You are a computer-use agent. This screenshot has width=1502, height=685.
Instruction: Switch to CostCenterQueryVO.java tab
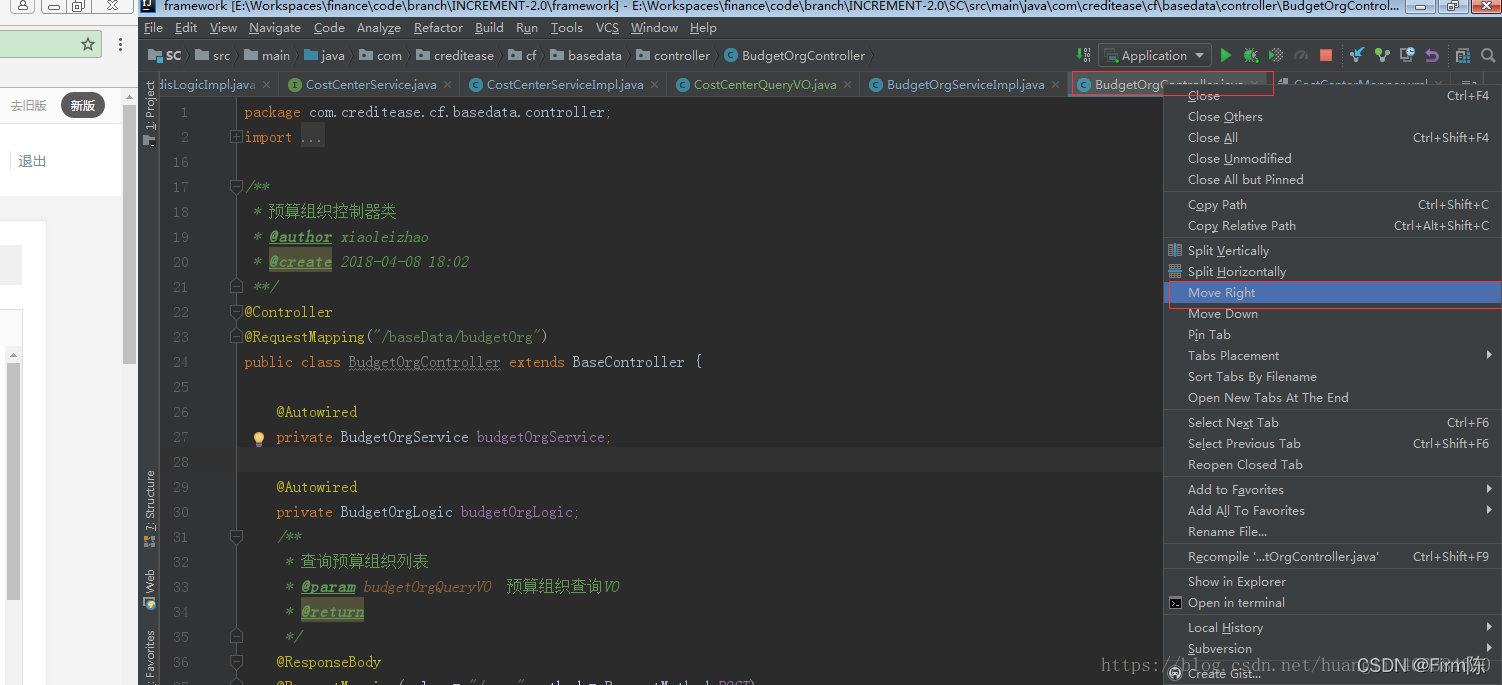765,85
